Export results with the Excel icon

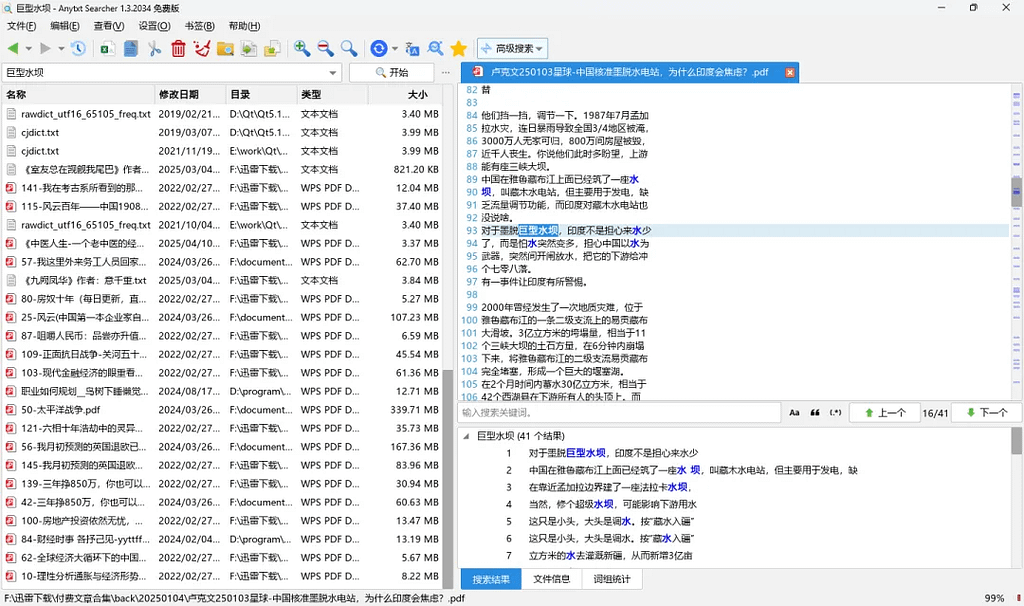pos(106,48)
